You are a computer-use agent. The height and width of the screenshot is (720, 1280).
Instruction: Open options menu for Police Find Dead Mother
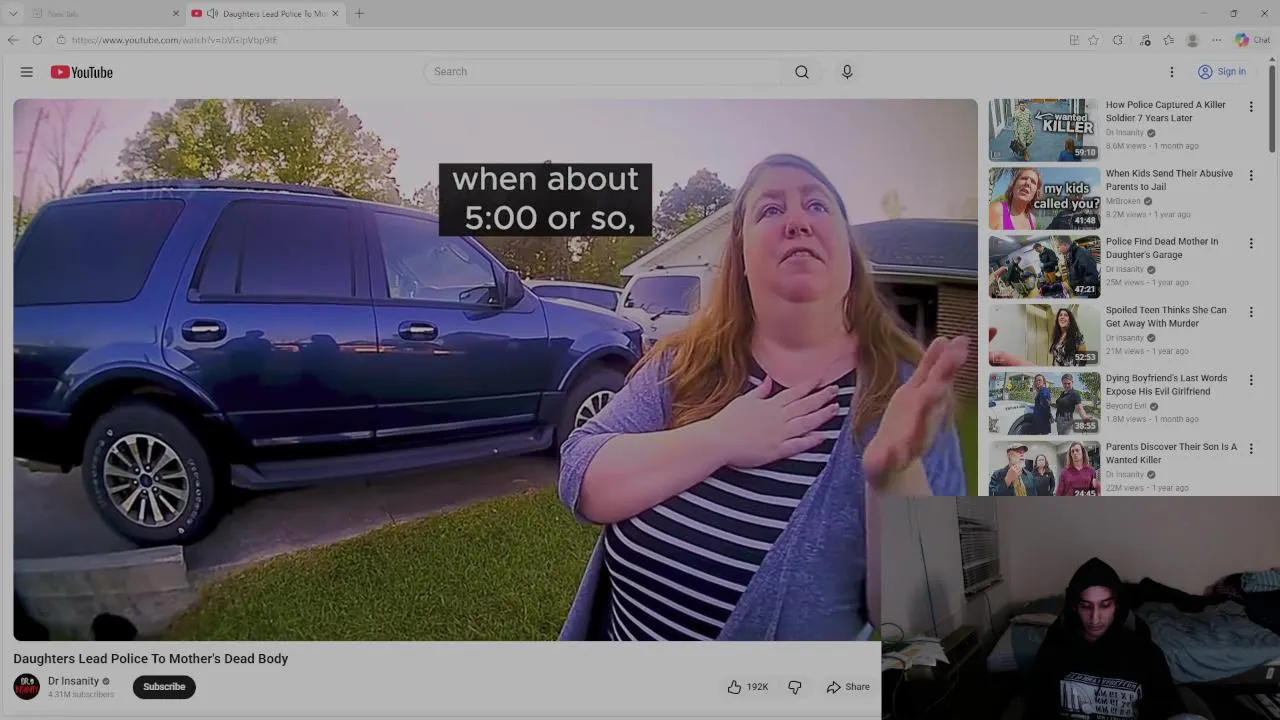[1250, 243]
